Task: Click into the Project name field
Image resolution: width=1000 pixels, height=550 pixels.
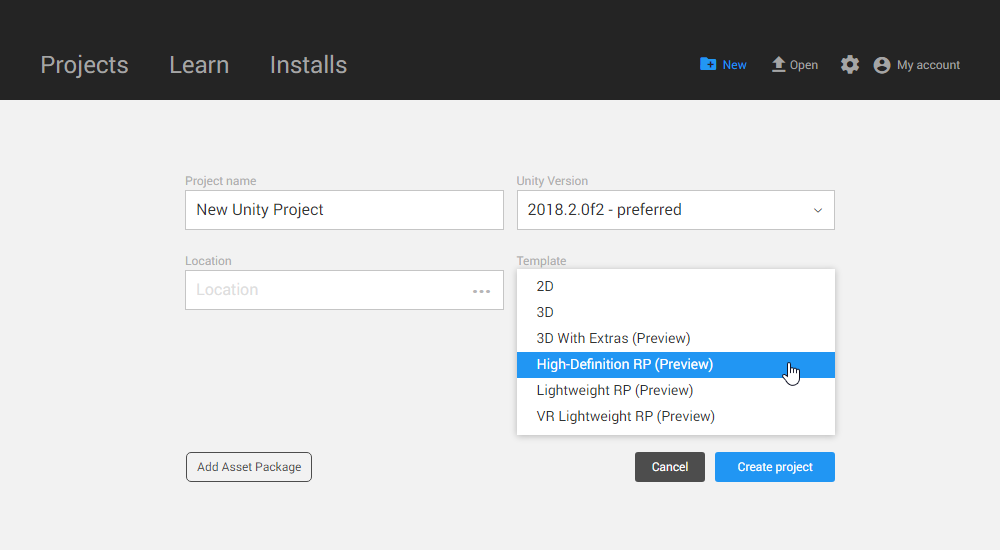Action: click(344, 210)
